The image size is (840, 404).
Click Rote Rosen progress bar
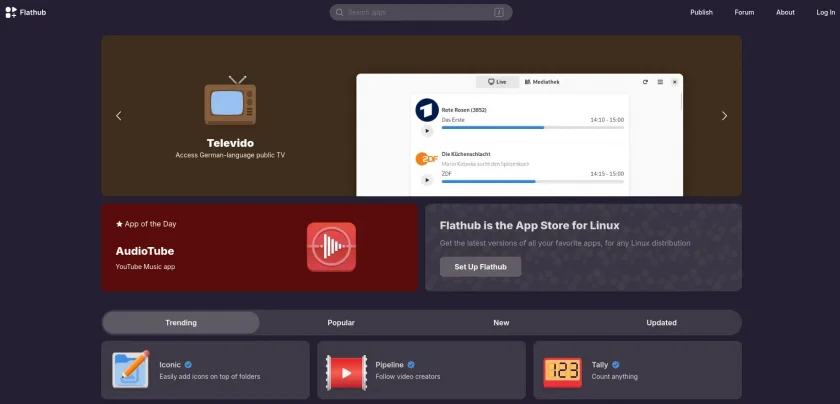tap(532, 128)
